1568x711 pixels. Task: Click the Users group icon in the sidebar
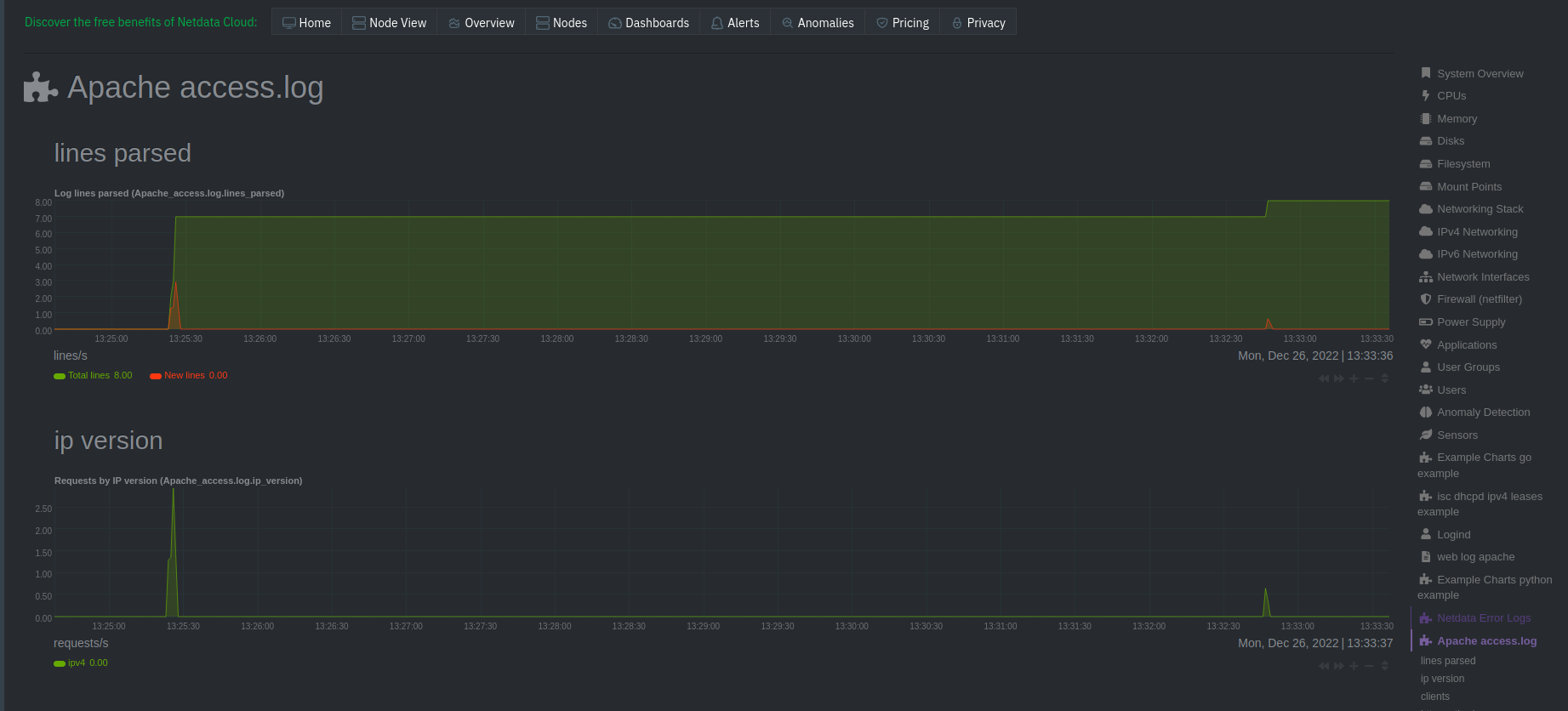tap(1426, 390)
